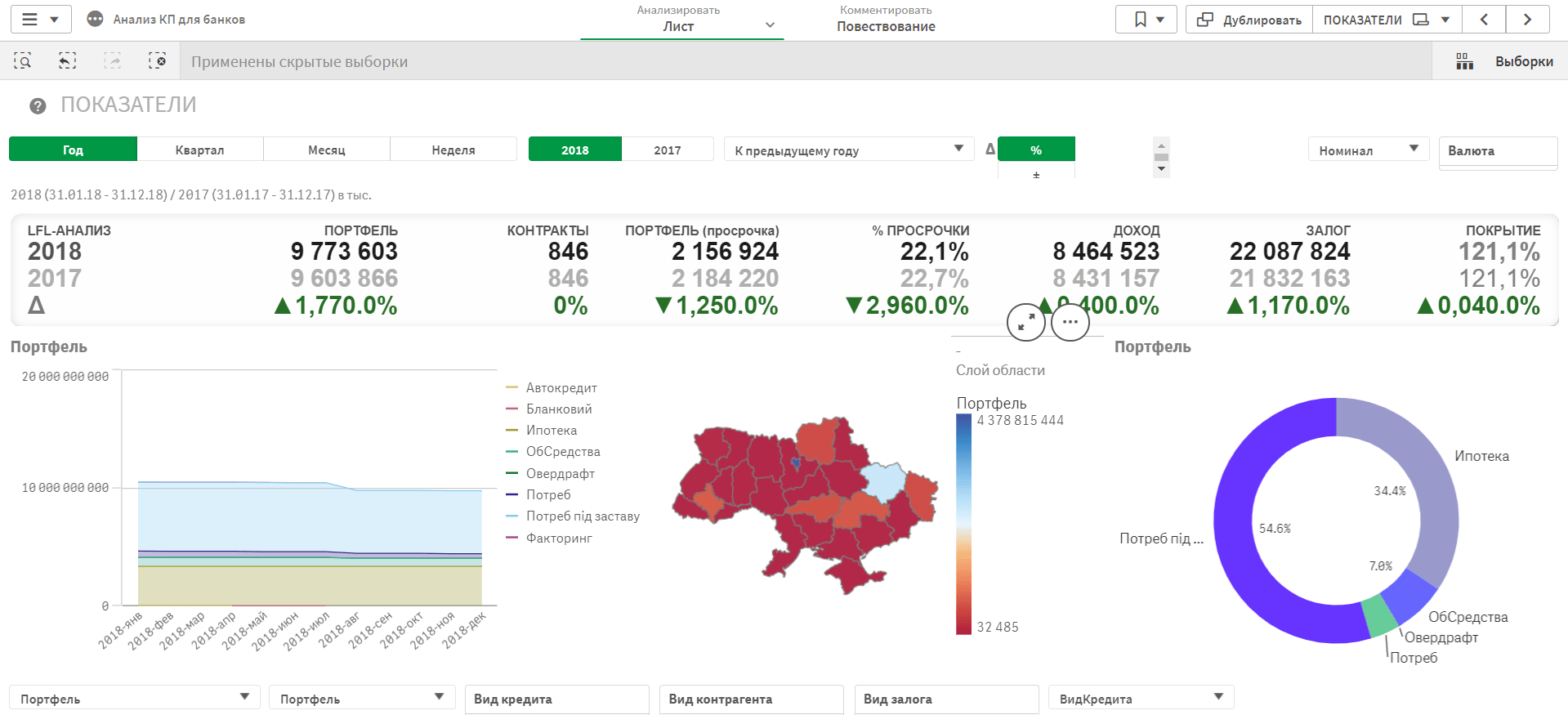
Task: Open the bookmarks menu
Action: pos(1146,20)
